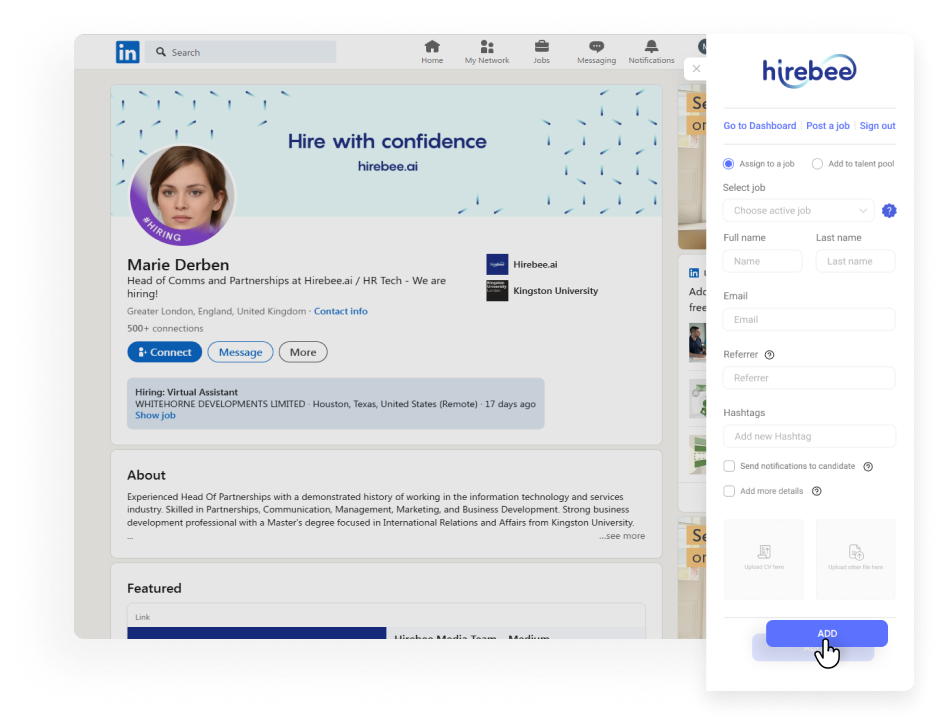
Task: Open LinkedIn Home from the navigation bar
Action: point(432,51)
